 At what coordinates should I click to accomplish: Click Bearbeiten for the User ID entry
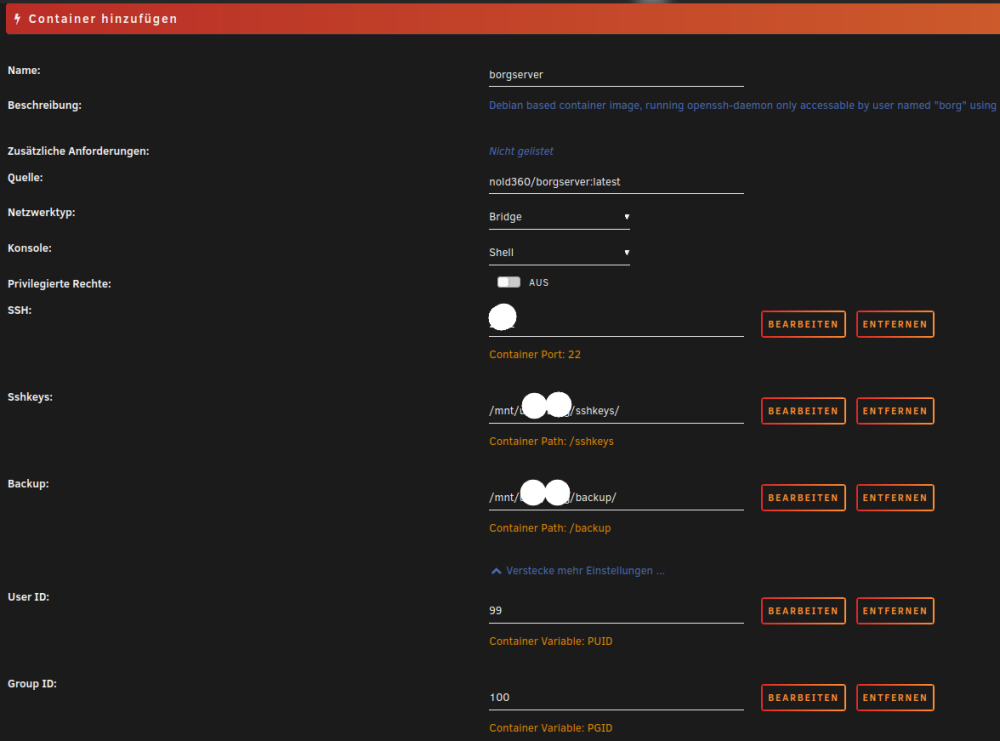(x=803, y=611)
